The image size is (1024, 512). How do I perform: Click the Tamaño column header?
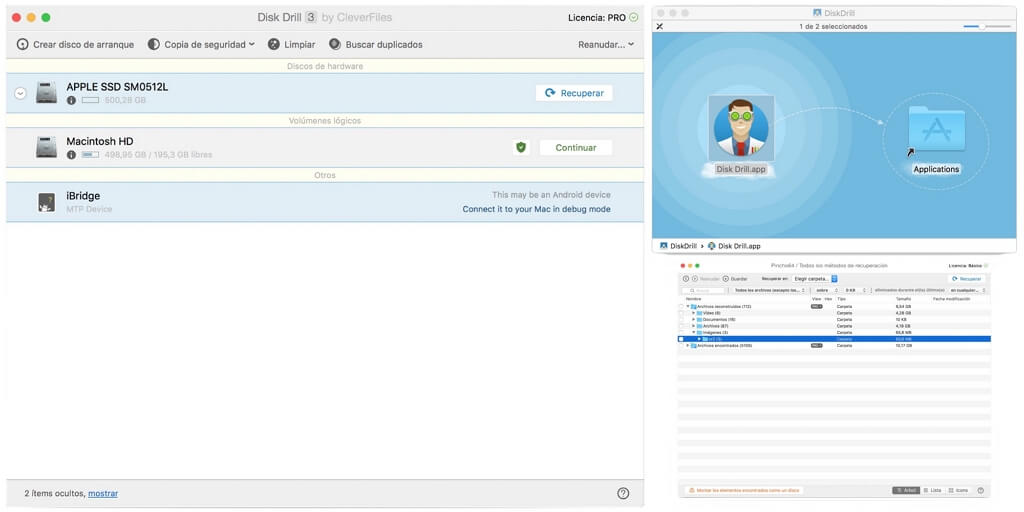[903, 299]
